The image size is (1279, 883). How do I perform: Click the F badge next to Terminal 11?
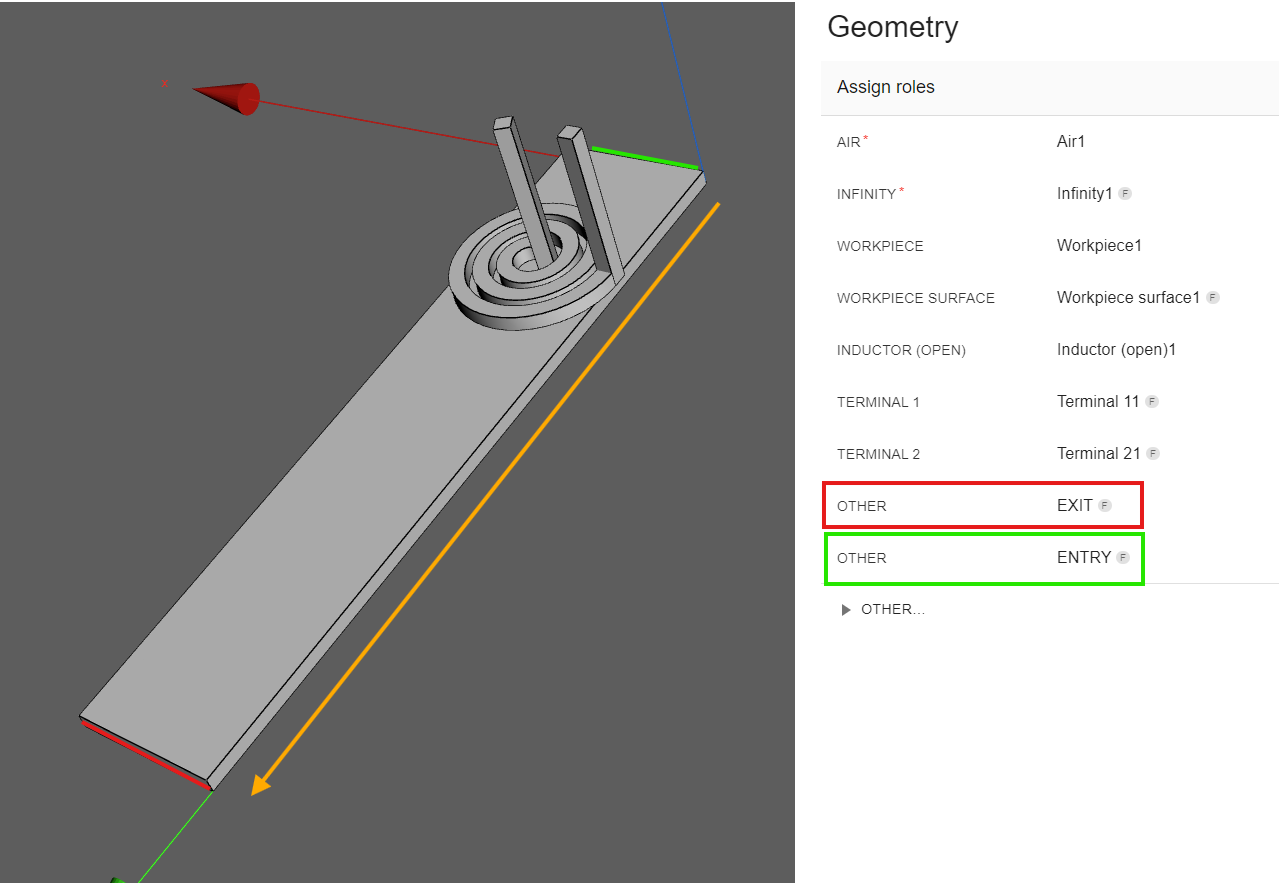click(x=1152, y=402)
